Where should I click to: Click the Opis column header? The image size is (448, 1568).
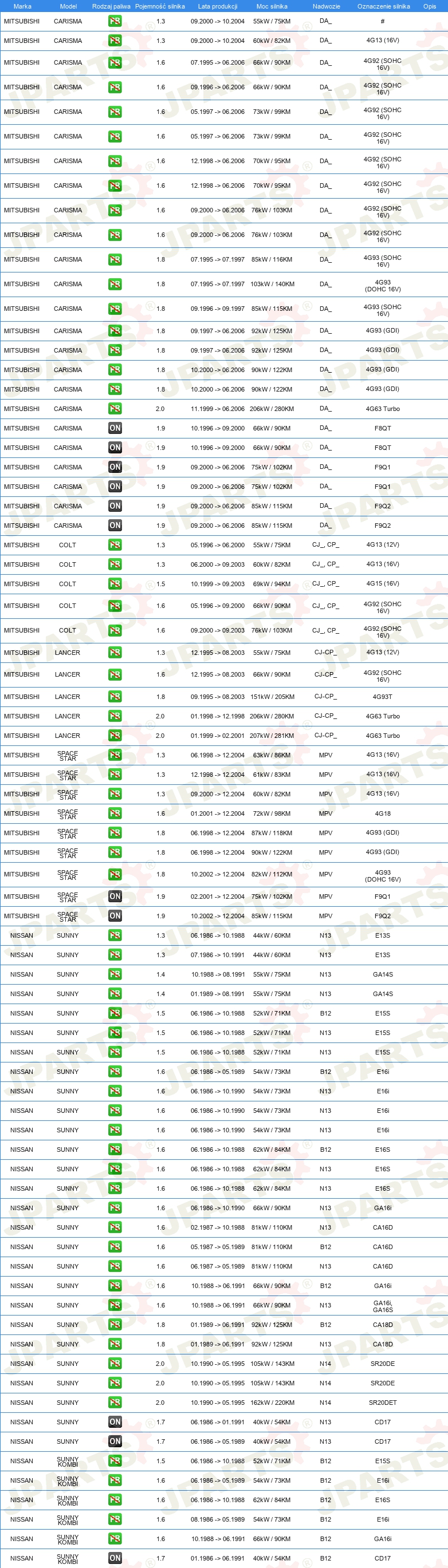[x=430, y=6]
